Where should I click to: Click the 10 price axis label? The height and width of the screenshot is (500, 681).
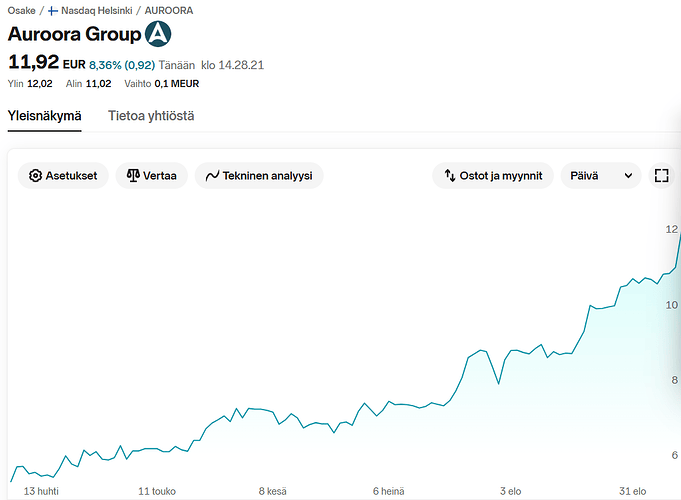(671, 305)
